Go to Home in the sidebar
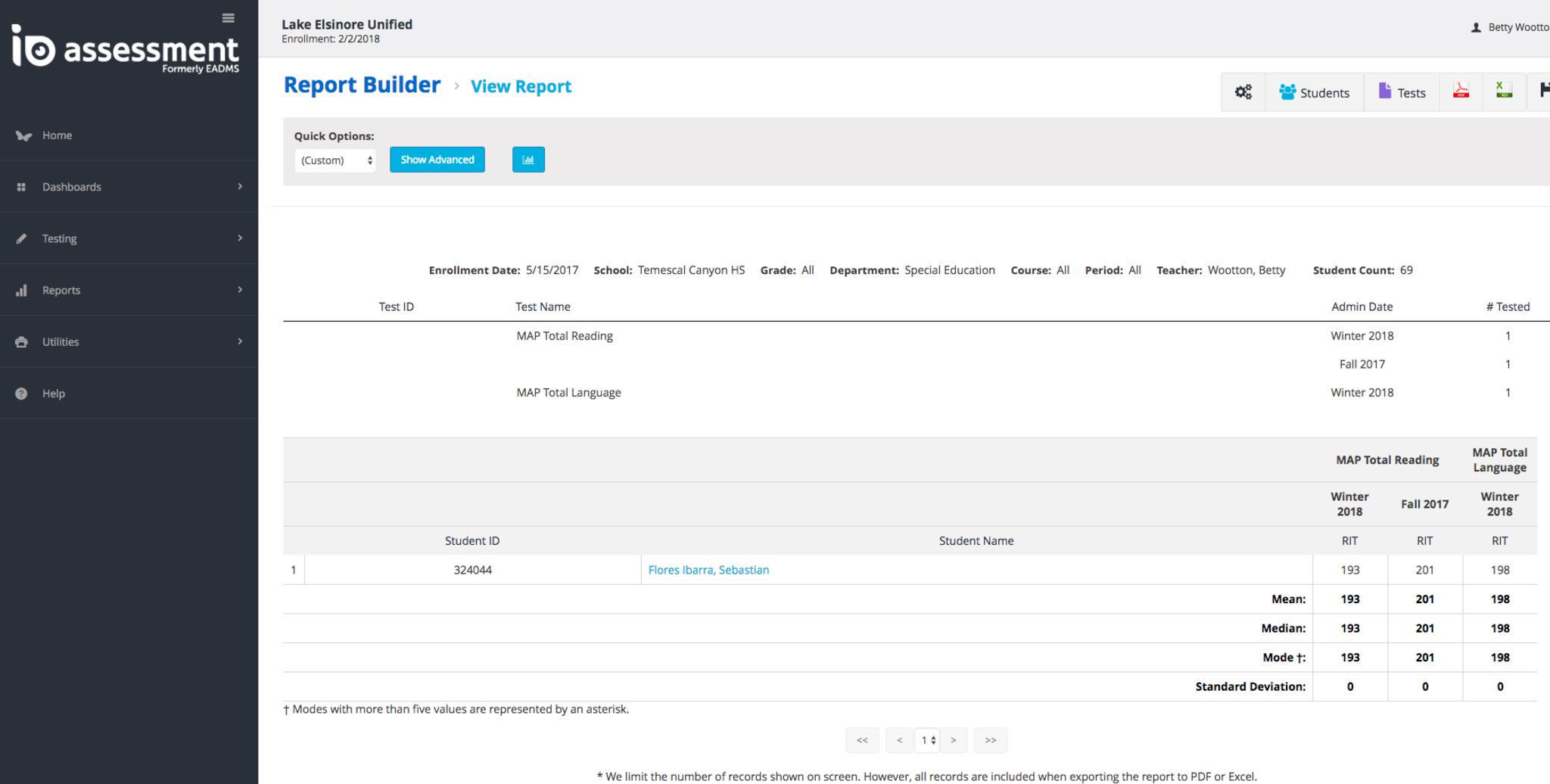The height and width of the screenshot is (784, 1550). tap(57, 135)
